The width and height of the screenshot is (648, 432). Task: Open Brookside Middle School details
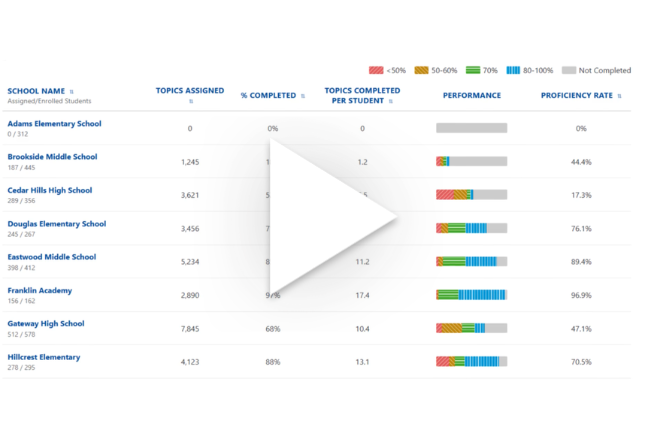pyautogui.click(x=52, y=157)
